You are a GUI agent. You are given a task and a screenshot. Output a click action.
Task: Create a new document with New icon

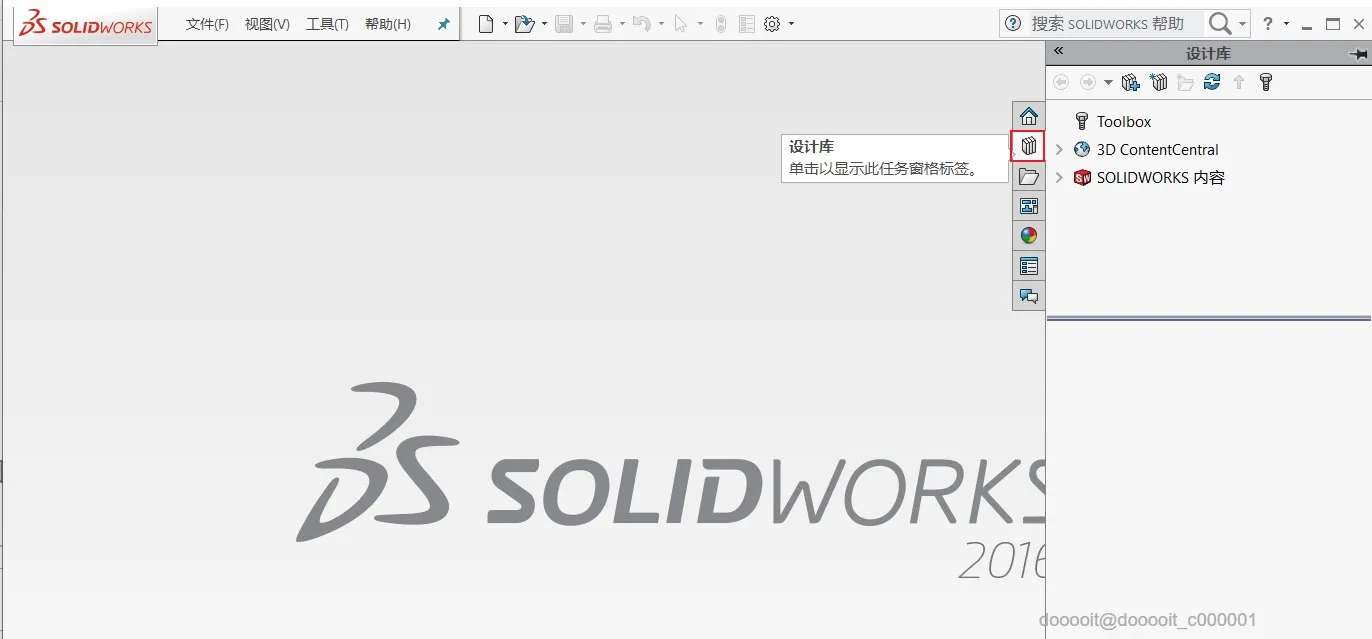[486, 24]
